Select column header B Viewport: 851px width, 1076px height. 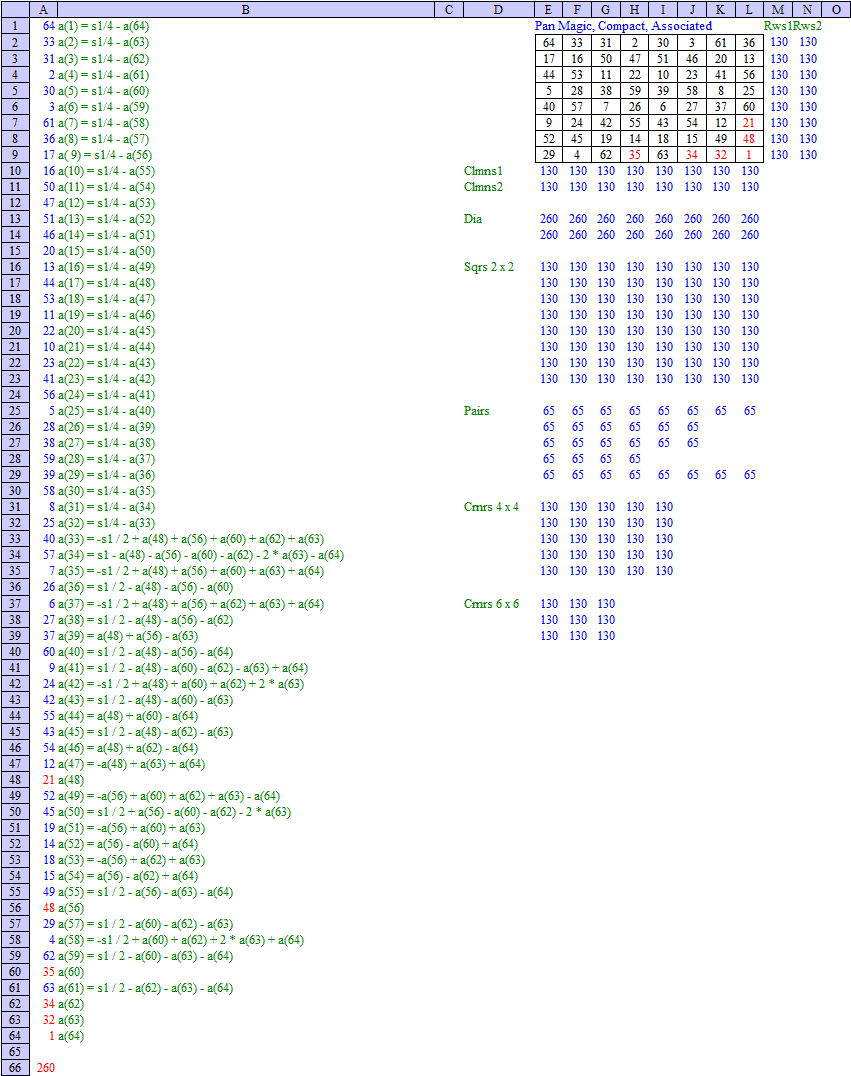click(246, 10)
